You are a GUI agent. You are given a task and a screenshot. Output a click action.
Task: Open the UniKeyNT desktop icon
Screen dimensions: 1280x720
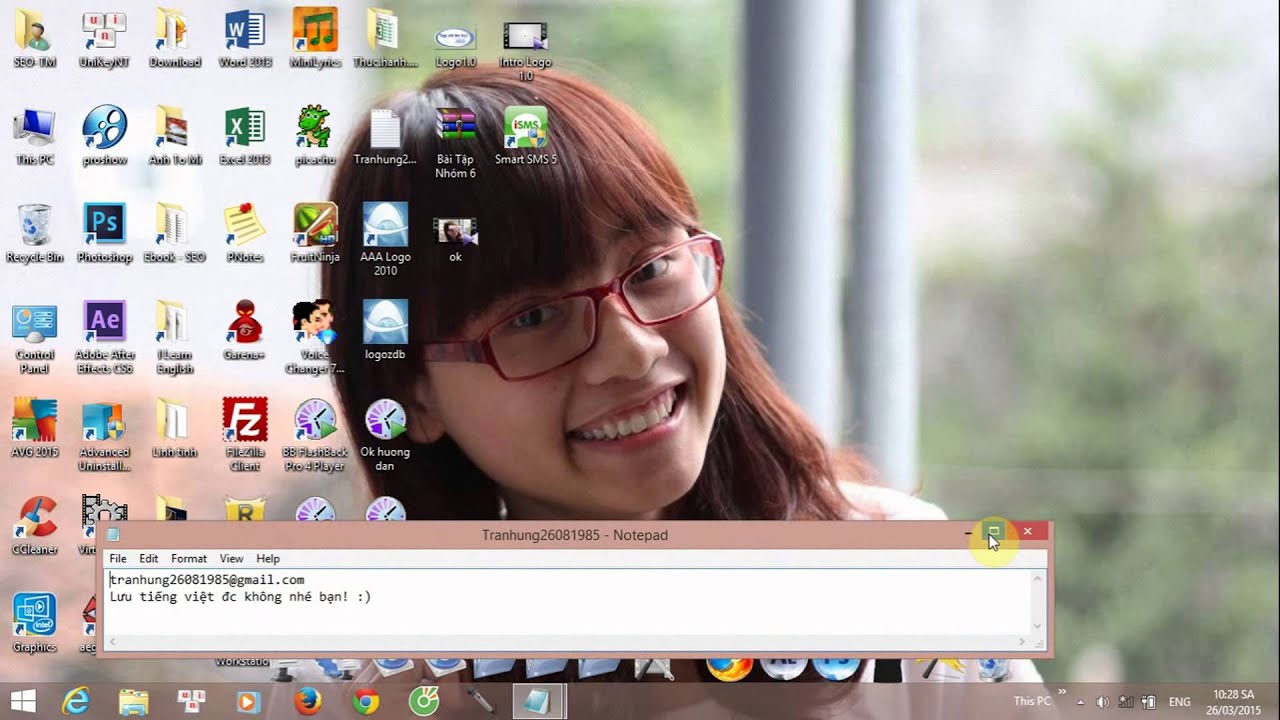[104, 39]
